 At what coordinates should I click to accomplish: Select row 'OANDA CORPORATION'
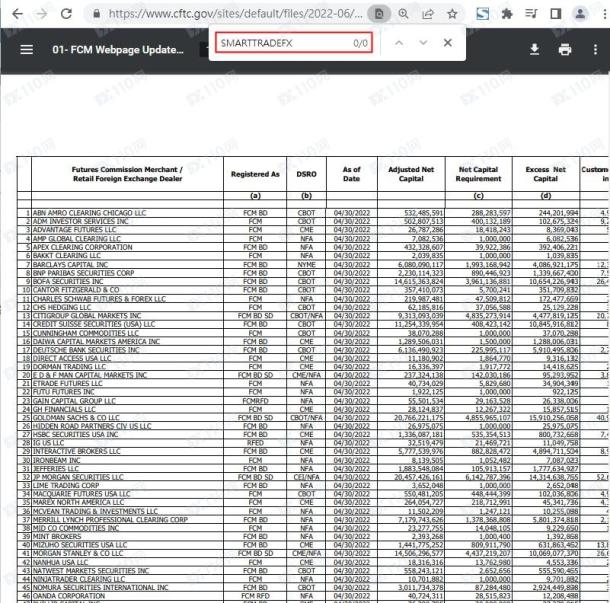(x=312, y=596)
